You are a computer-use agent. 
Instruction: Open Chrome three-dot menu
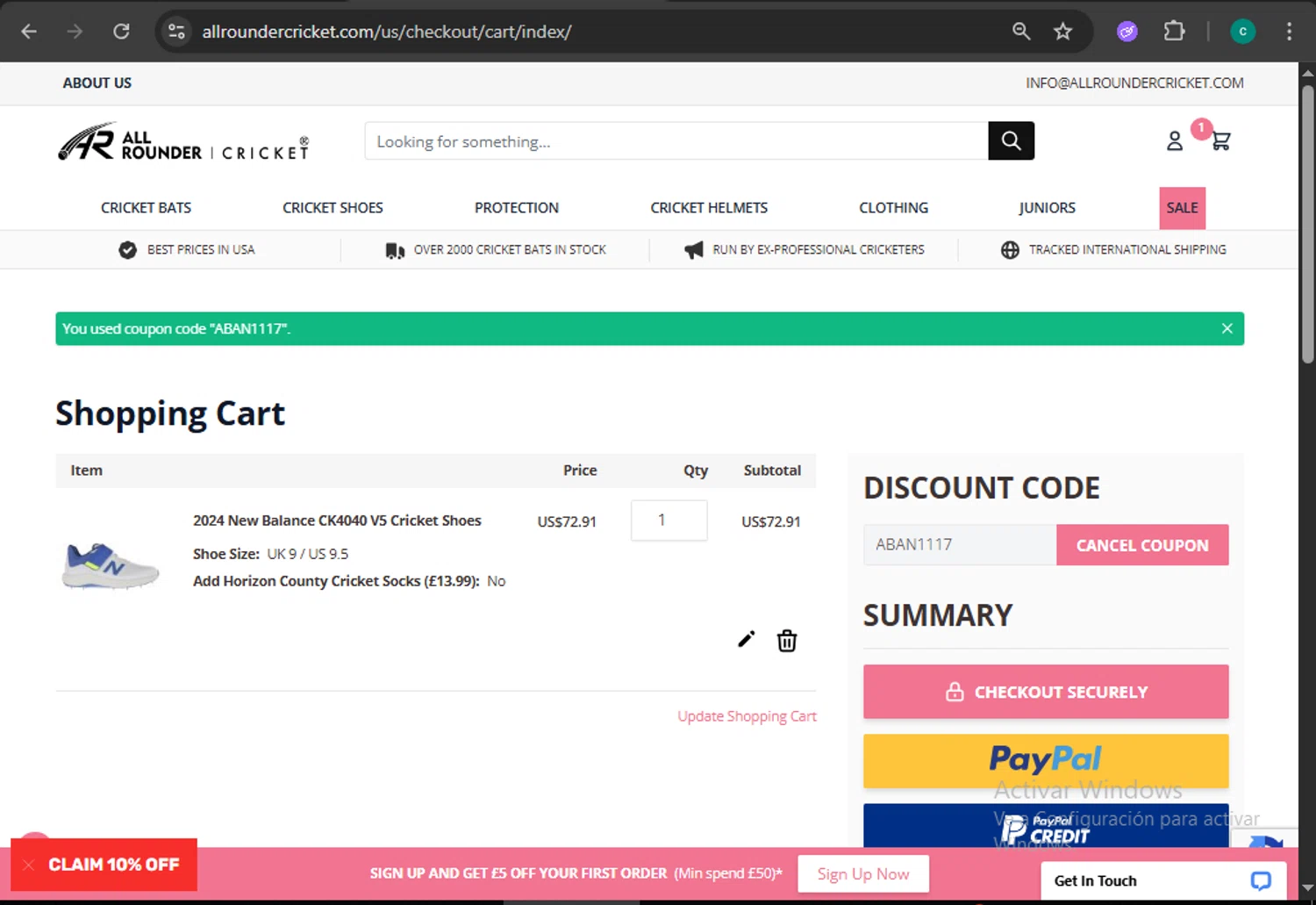(1289, 32)
